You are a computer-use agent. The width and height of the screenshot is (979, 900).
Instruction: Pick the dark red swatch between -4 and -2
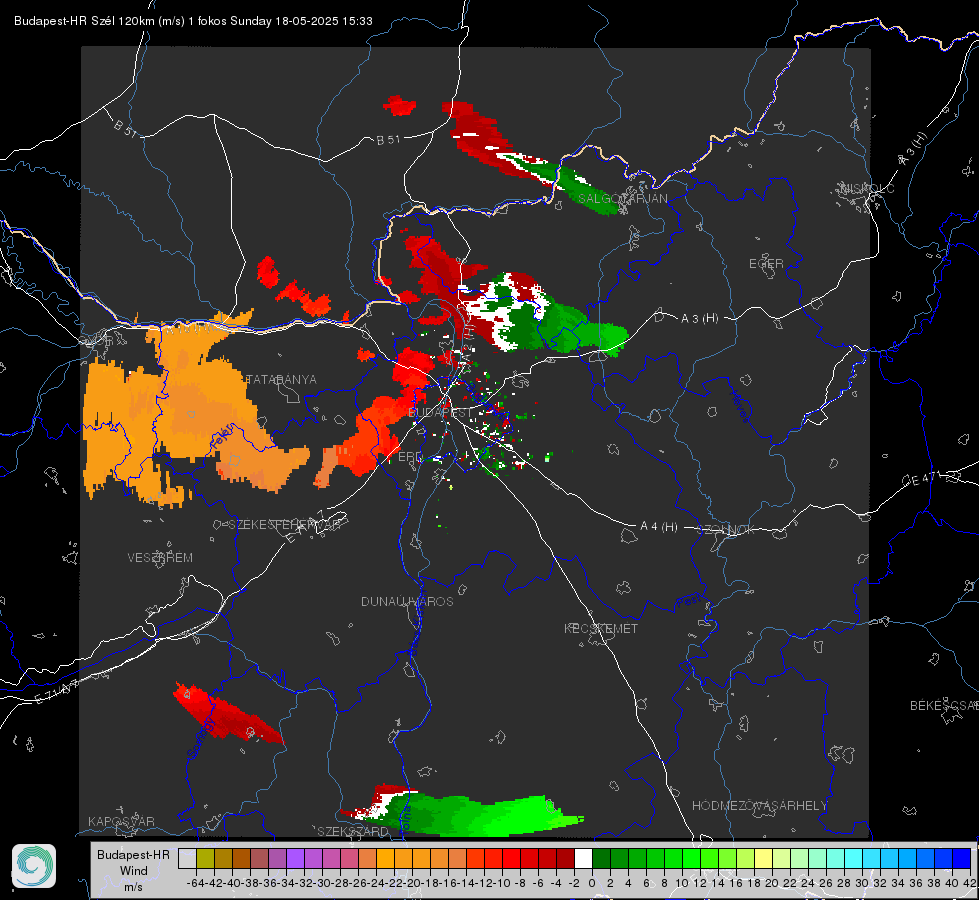pyautogui.click(x=565, y=859)
